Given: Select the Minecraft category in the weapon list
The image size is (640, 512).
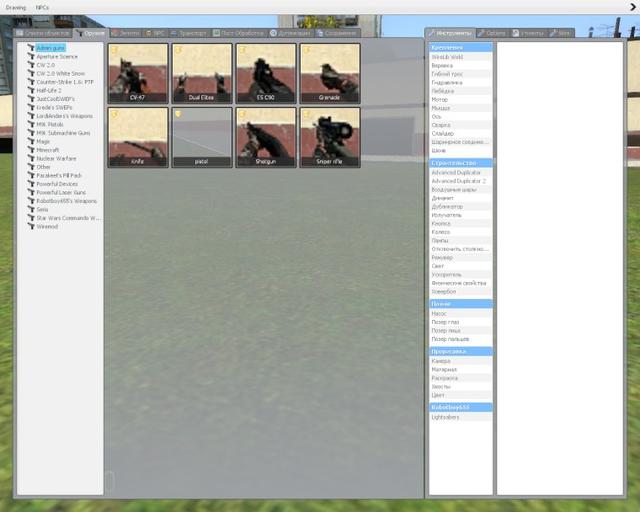Looking at the screenshot, I should [48, 150].
